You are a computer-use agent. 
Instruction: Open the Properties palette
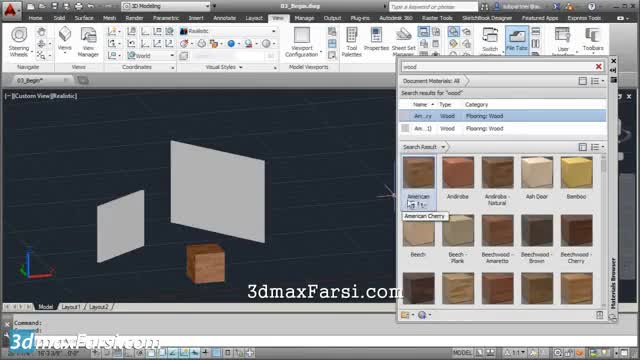pos(376,40)
